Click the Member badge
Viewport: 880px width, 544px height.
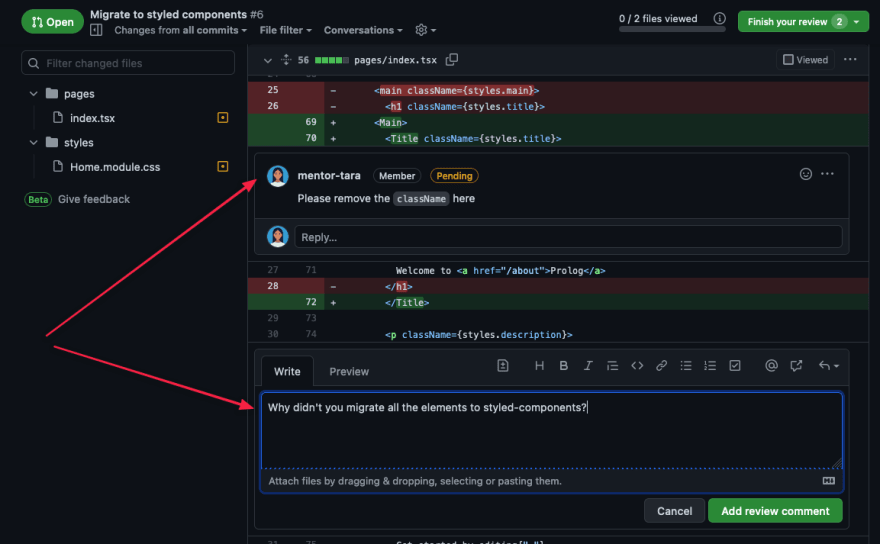point(397,176)
